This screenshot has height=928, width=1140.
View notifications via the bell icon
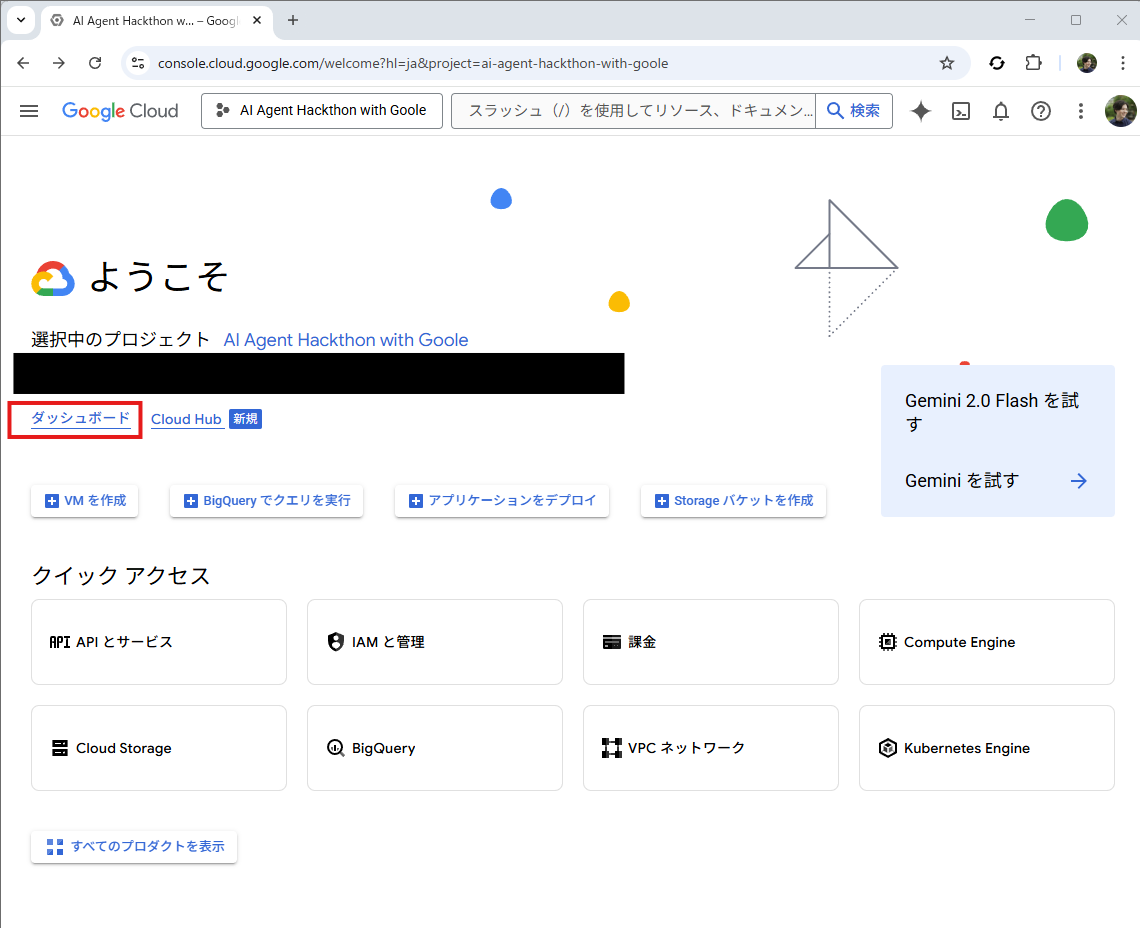(x=1000, y=111)
